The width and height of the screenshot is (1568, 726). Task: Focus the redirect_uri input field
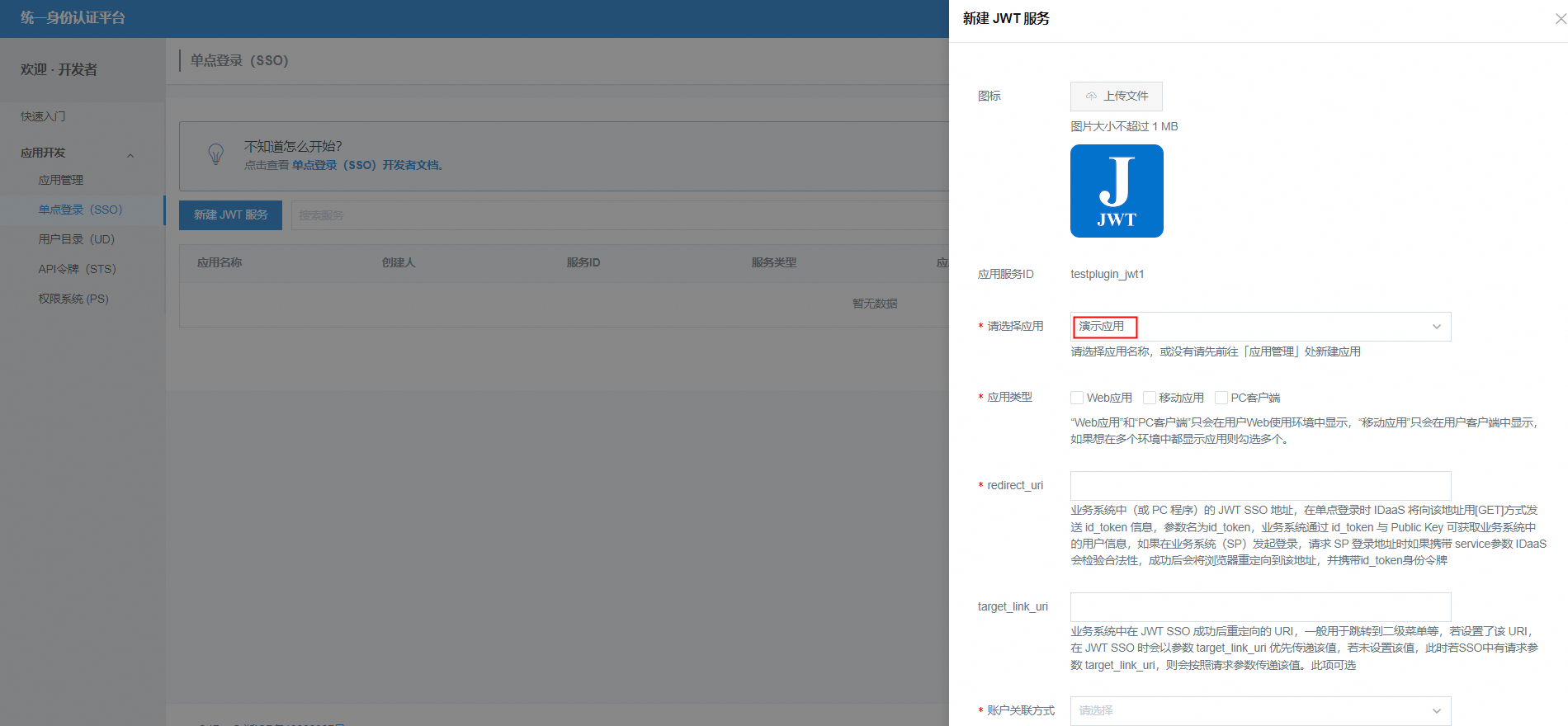click(x=1259, y=486)
